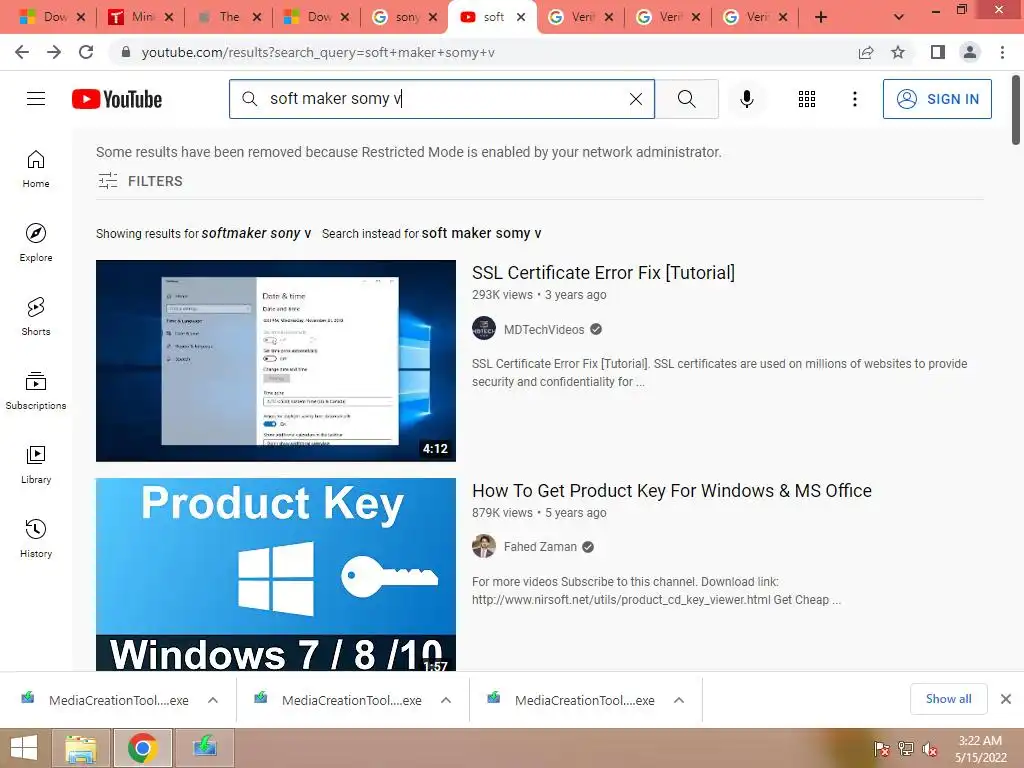This screenshot has height=768, width=1024.
Task: Click the SIGN IN button
Action: pyautogui.click(x=937, y=99)
